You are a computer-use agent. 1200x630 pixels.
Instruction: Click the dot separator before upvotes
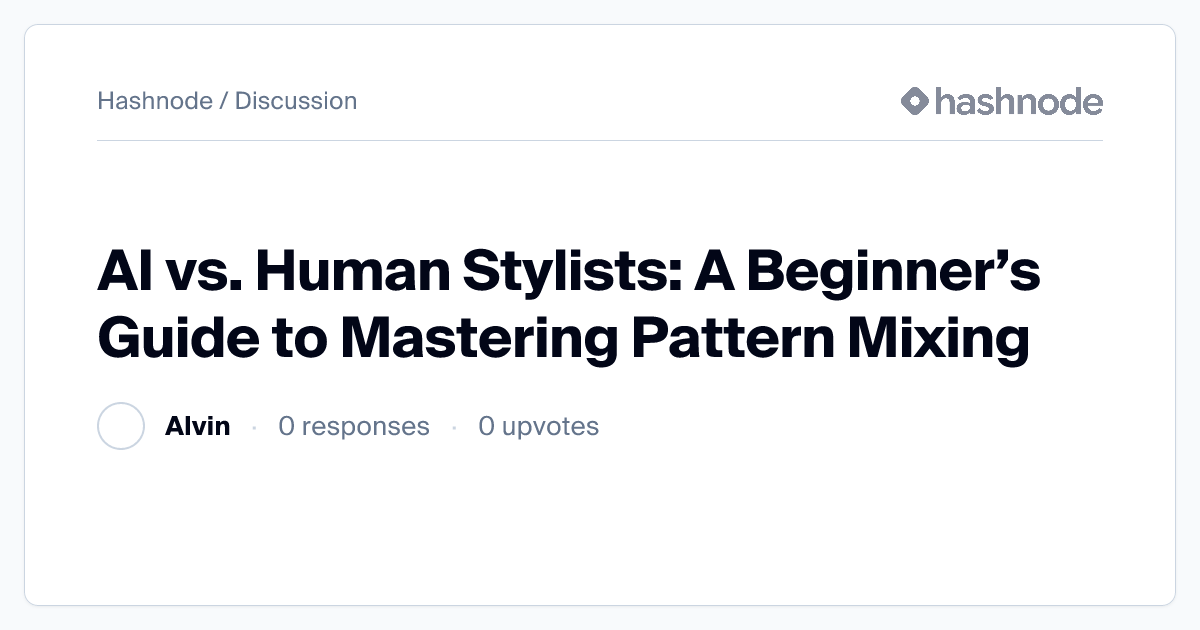[x=454, y=427]
